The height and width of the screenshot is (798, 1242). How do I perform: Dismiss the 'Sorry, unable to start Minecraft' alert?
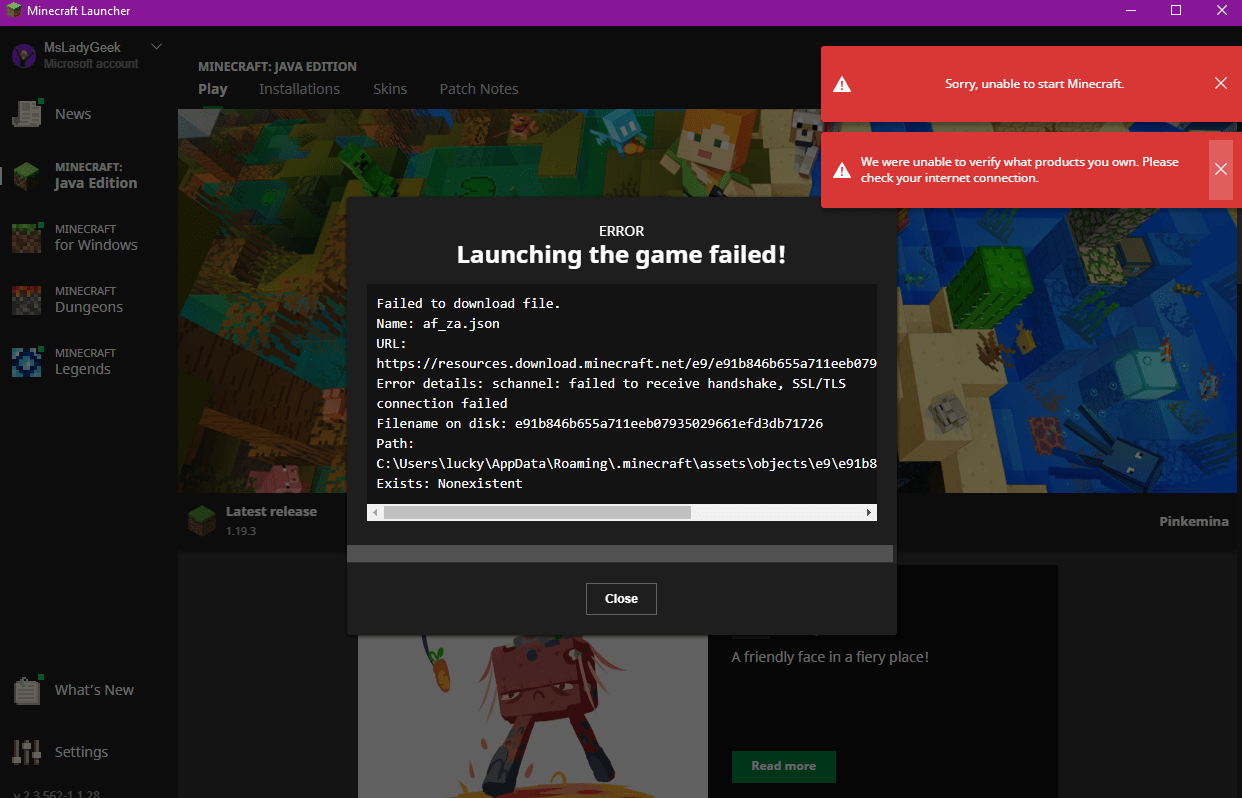click(1220, 84)
